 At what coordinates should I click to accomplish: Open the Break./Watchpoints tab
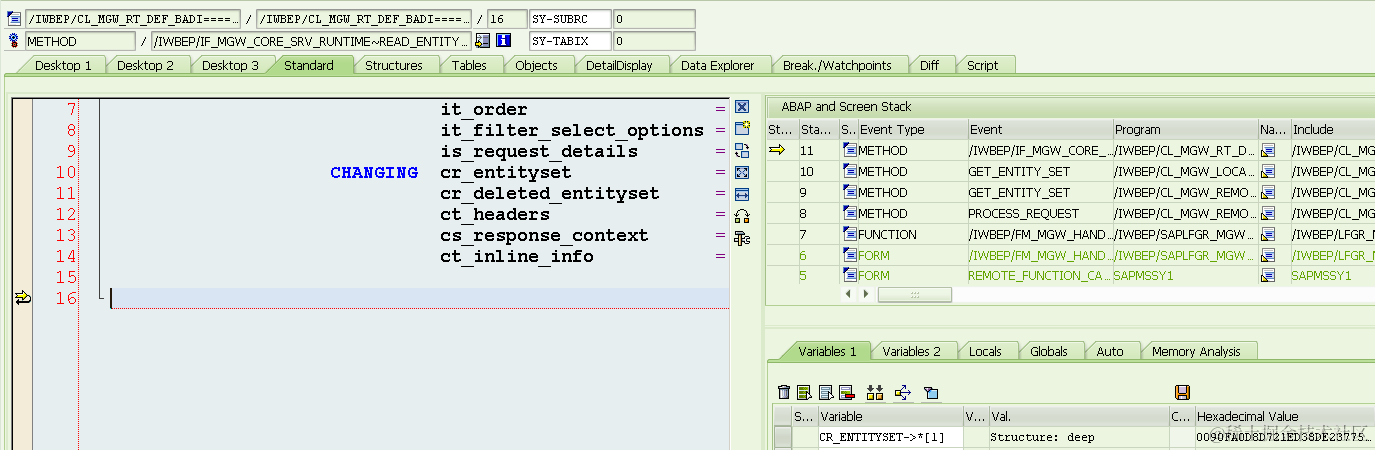click(x=837, y=65)
